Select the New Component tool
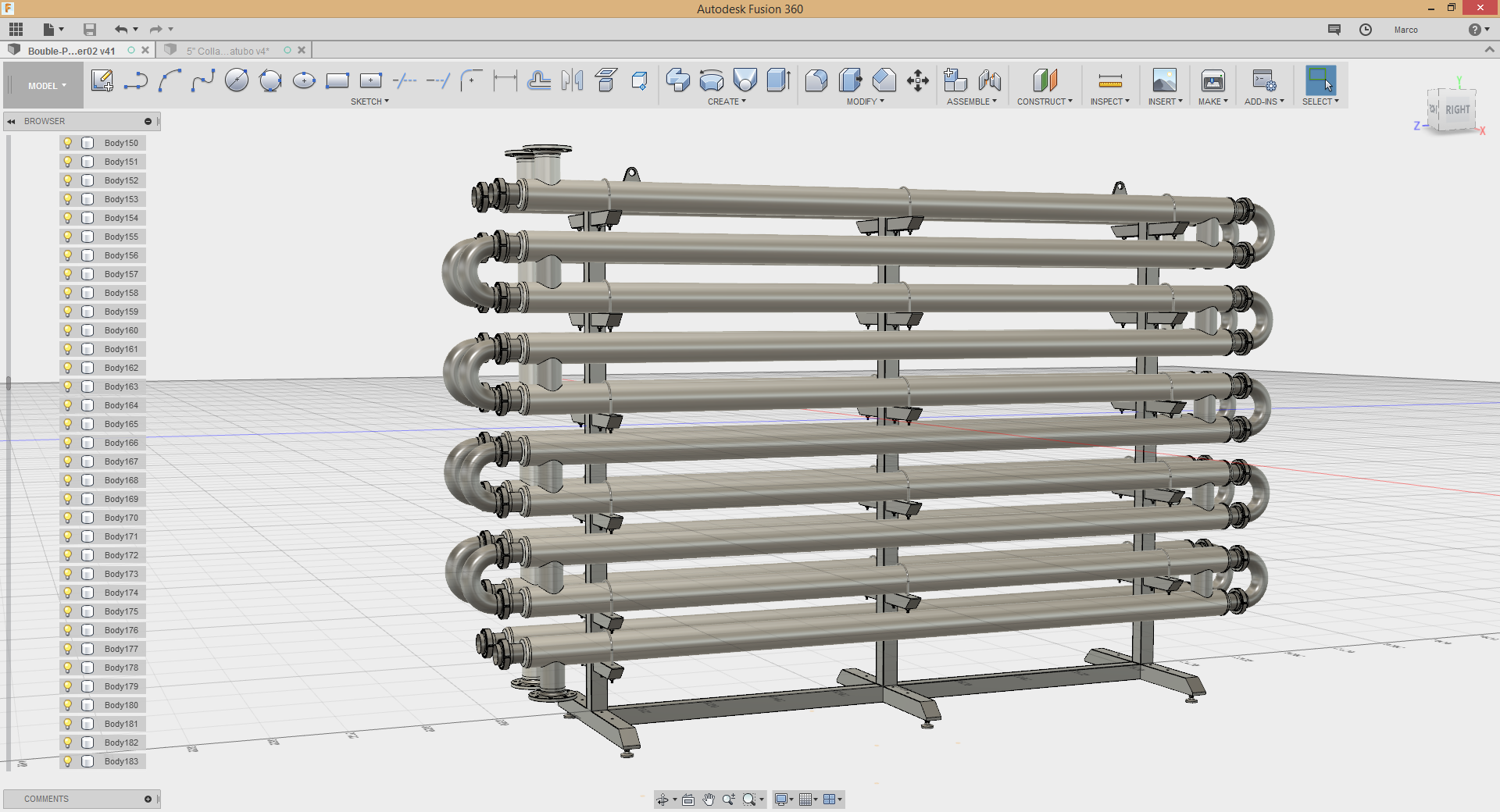This screenshot has height=812, width=1500. [955, 80]
